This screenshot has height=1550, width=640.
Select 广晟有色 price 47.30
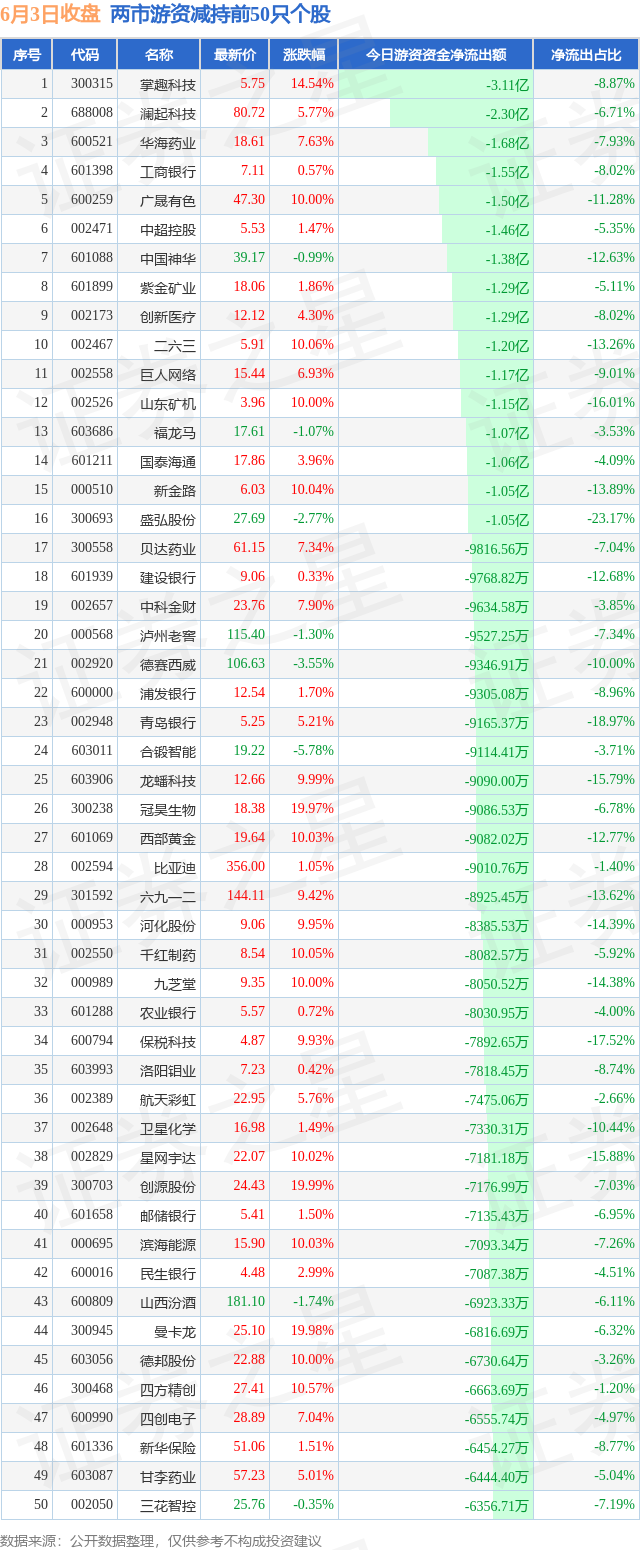tap(247, 201)
